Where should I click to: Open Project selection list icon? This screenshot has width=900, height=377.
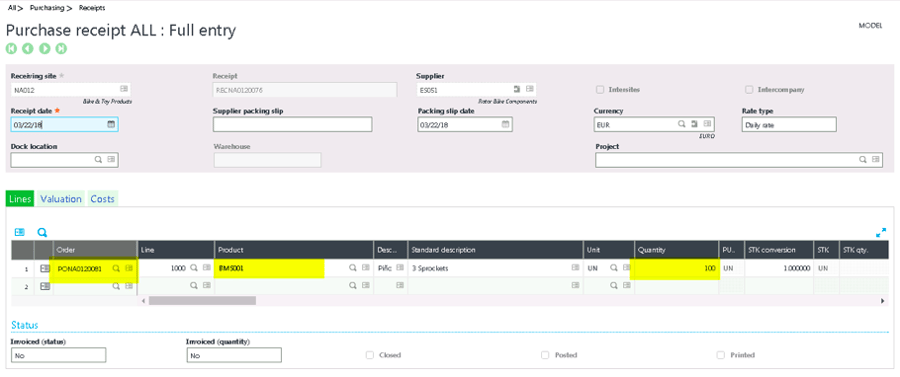coord(876,160)
